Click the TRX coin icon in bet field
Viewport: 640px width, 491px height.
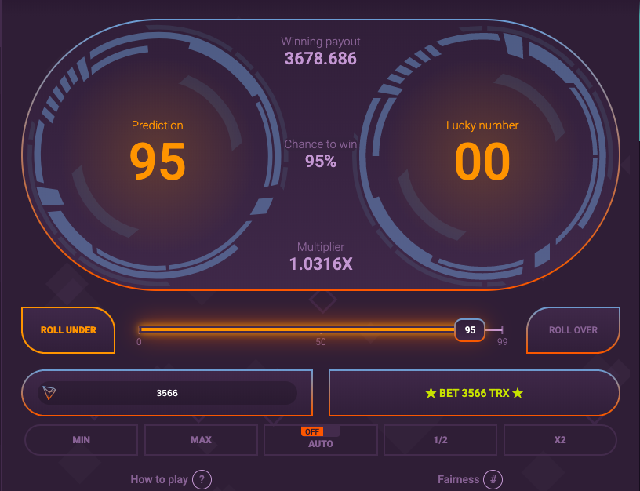tap(49, 393)
